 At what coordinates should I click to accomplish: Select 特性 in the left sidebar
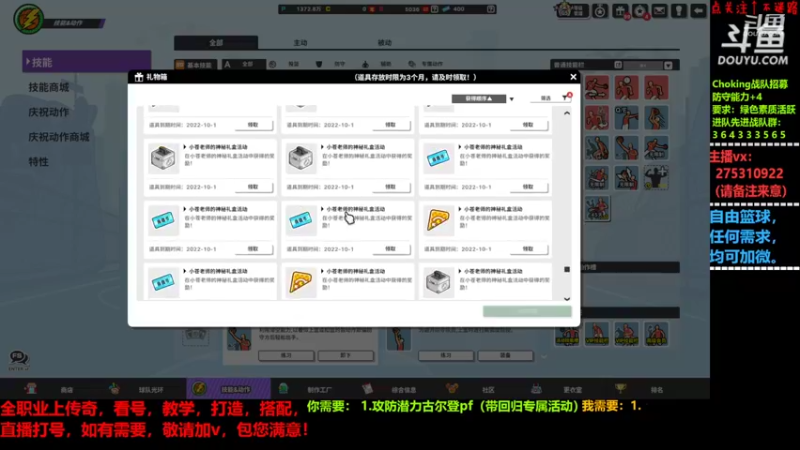click(38, 162)
